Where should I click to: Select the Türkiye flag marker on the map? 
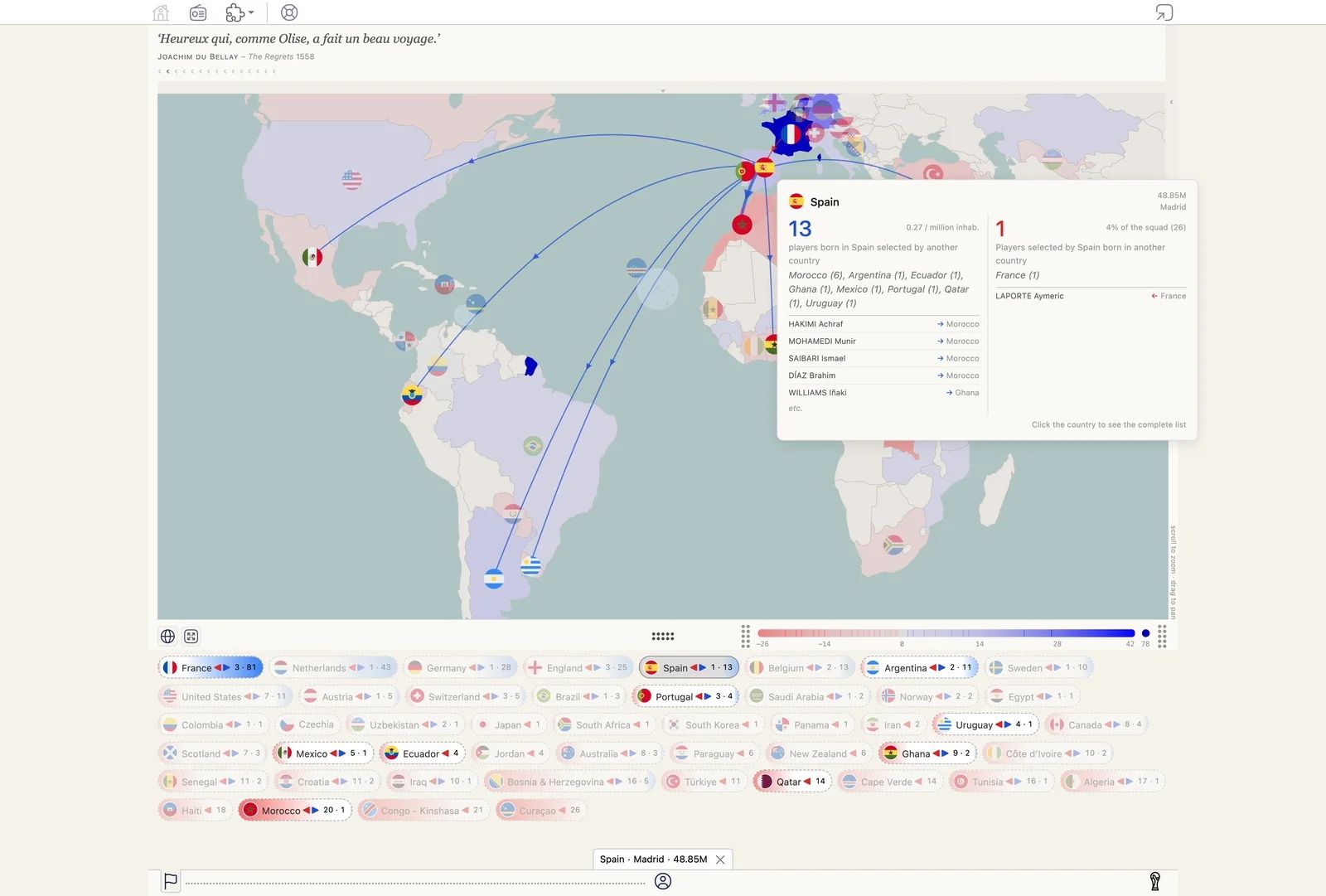[933, 172]
